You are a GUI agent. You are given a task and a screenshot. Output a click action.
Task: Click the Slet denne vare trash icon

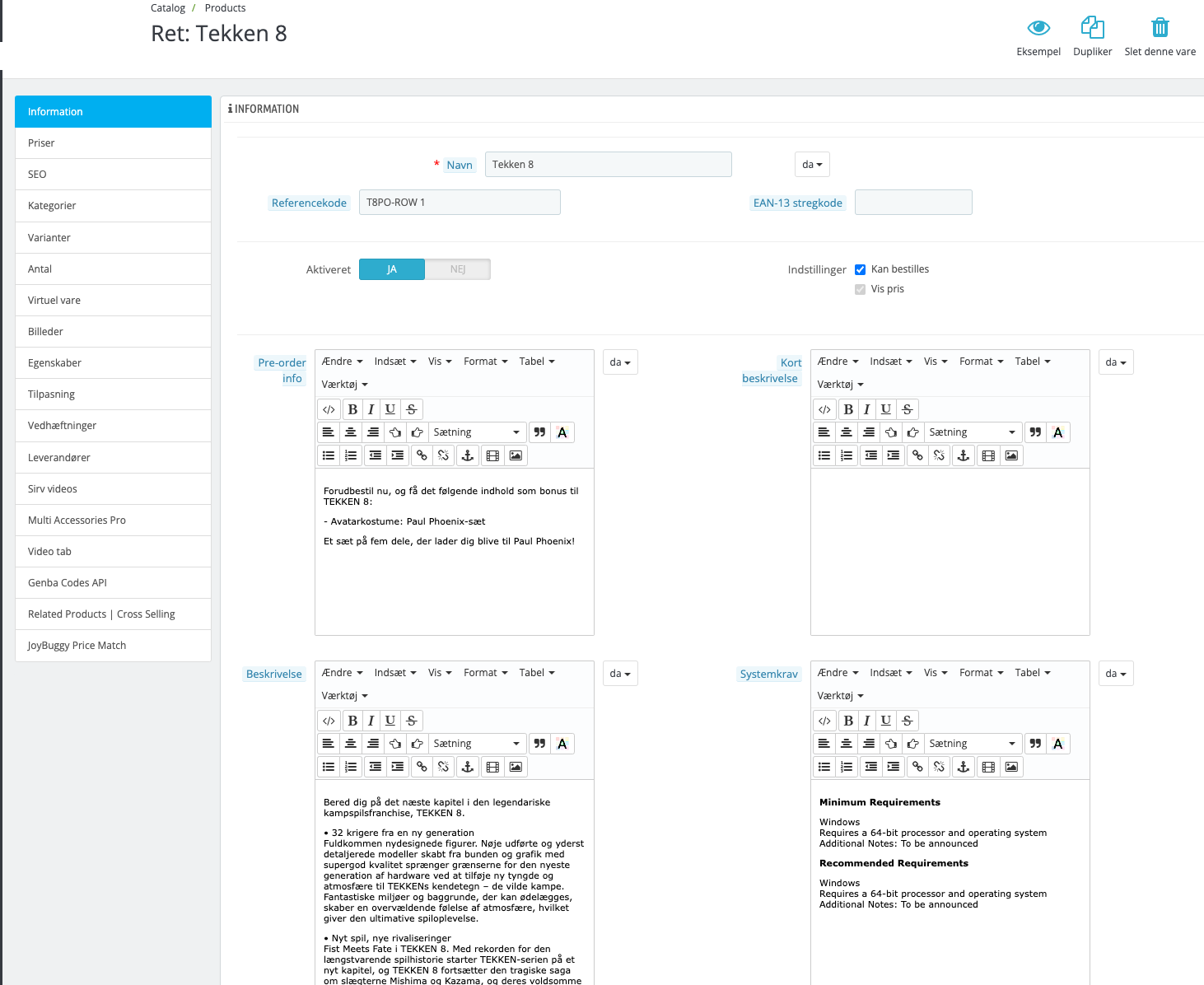1160,28
